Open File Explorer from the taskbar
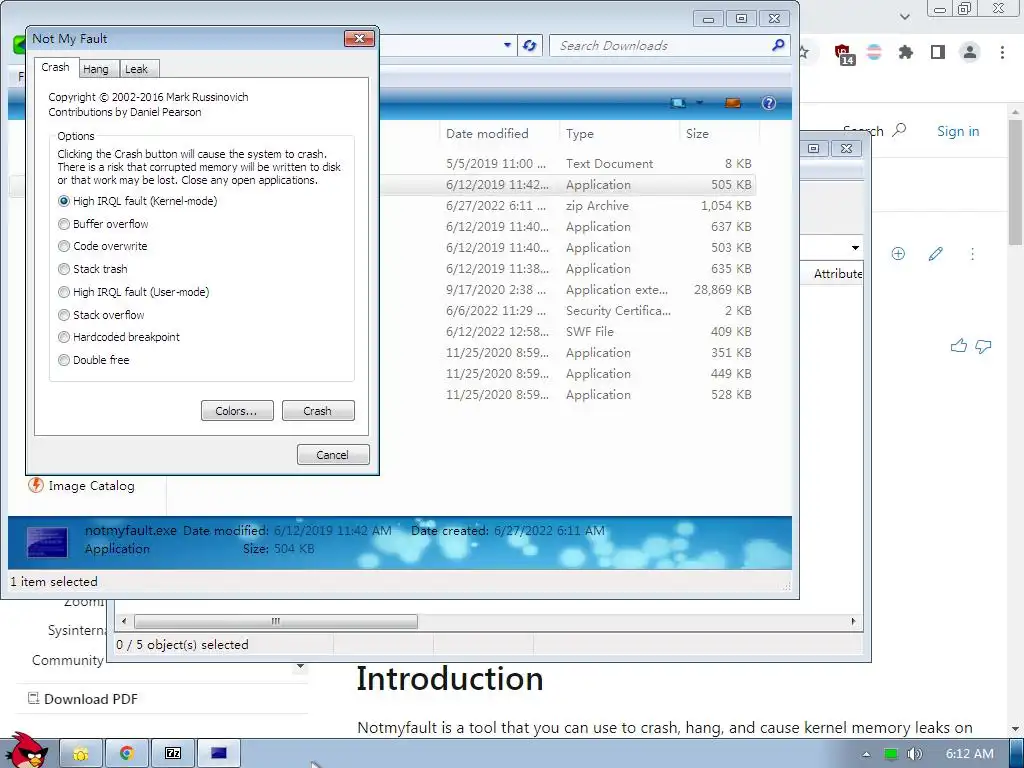 click(x=81, y=754)
